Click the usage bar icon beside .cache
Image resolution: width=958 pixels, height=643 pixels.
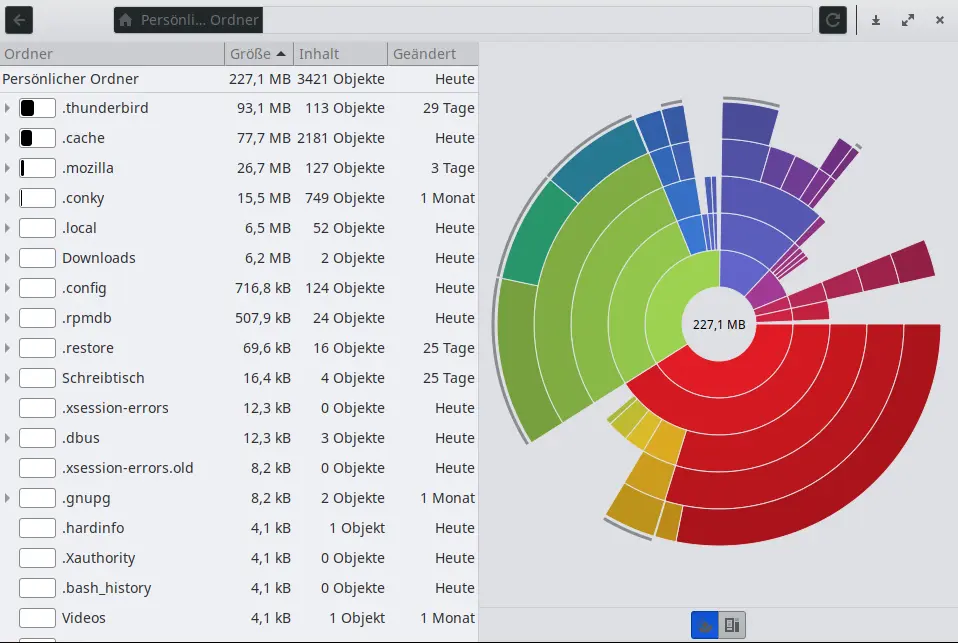point(37,138)
